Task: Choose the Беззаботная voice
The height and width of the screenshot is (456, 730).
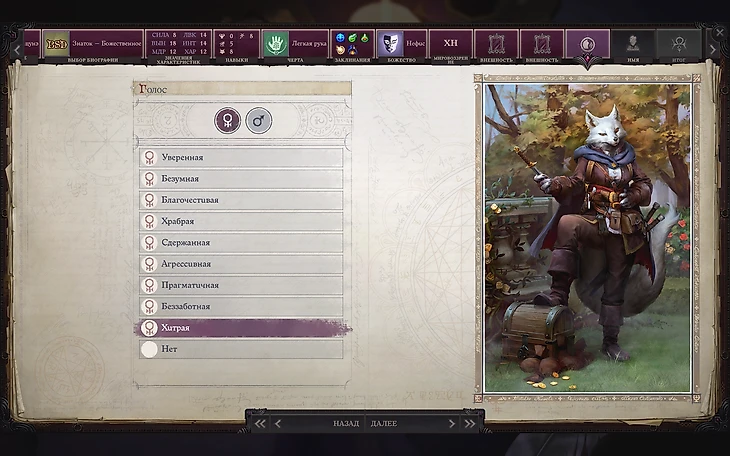Action: (x=241, y=306)
